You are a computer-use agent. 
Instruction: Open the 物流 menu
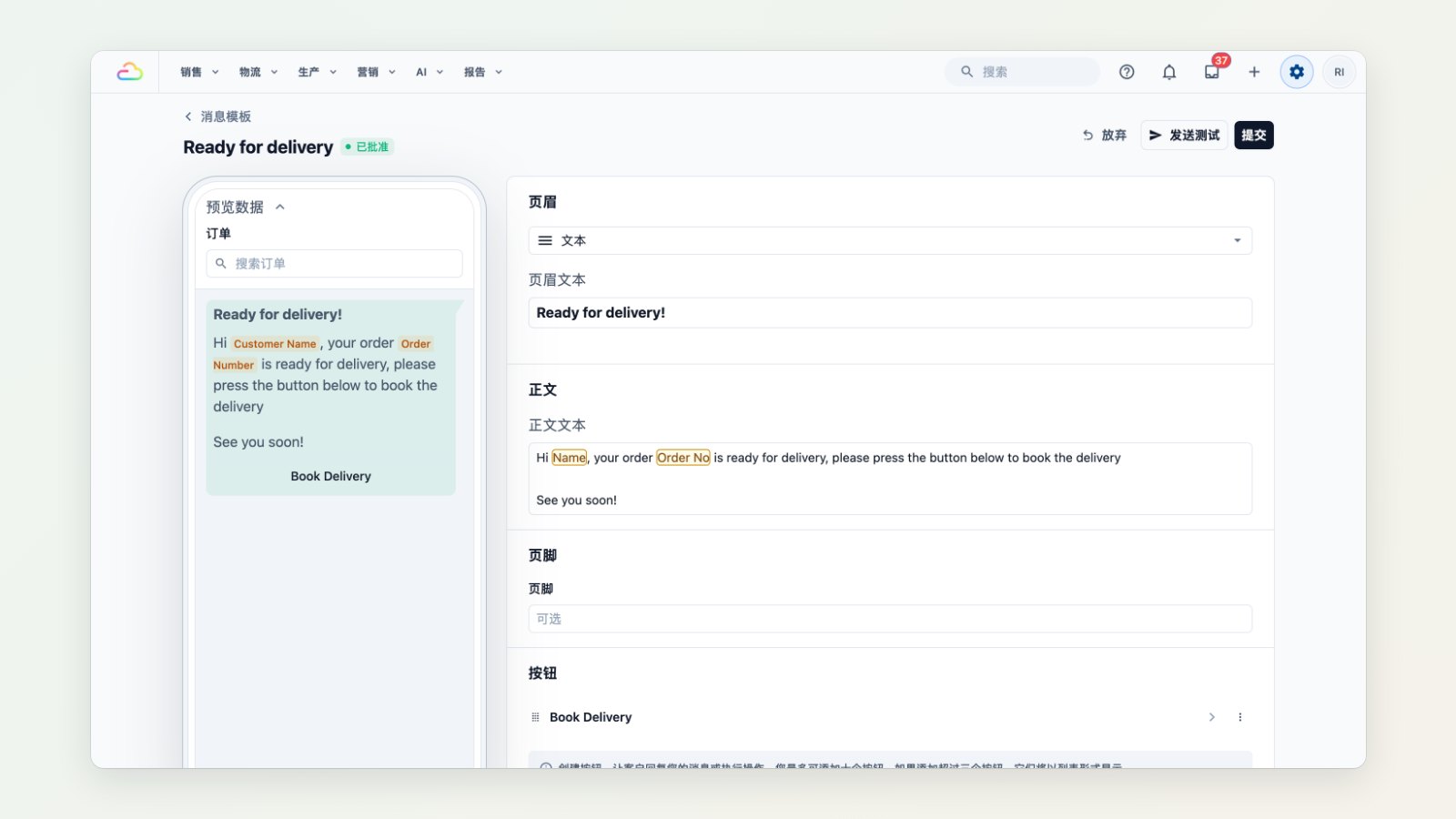[258, 72]
